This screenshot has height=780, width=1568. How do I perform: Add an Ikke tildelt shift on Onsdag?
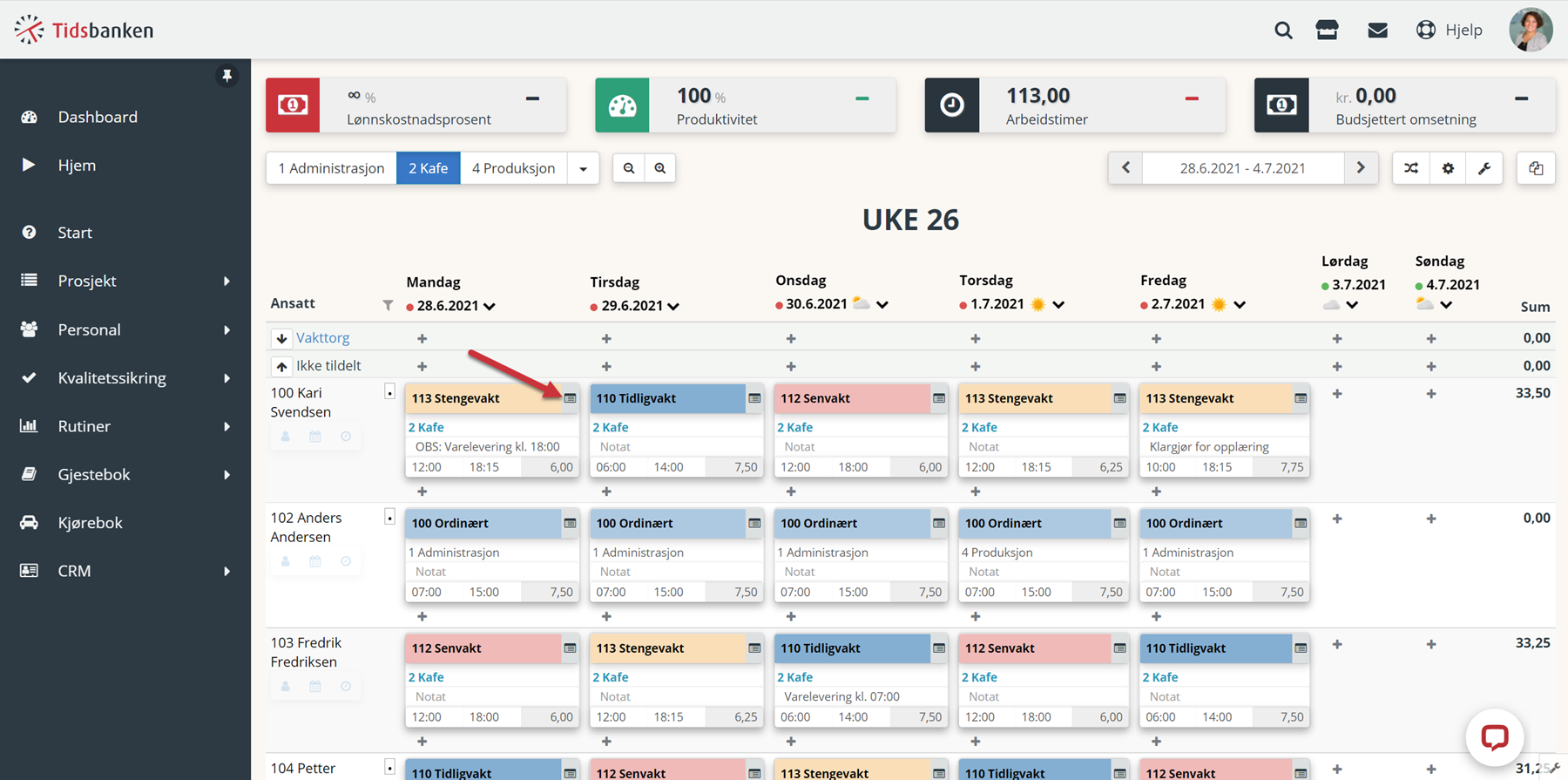pos(791,366)
